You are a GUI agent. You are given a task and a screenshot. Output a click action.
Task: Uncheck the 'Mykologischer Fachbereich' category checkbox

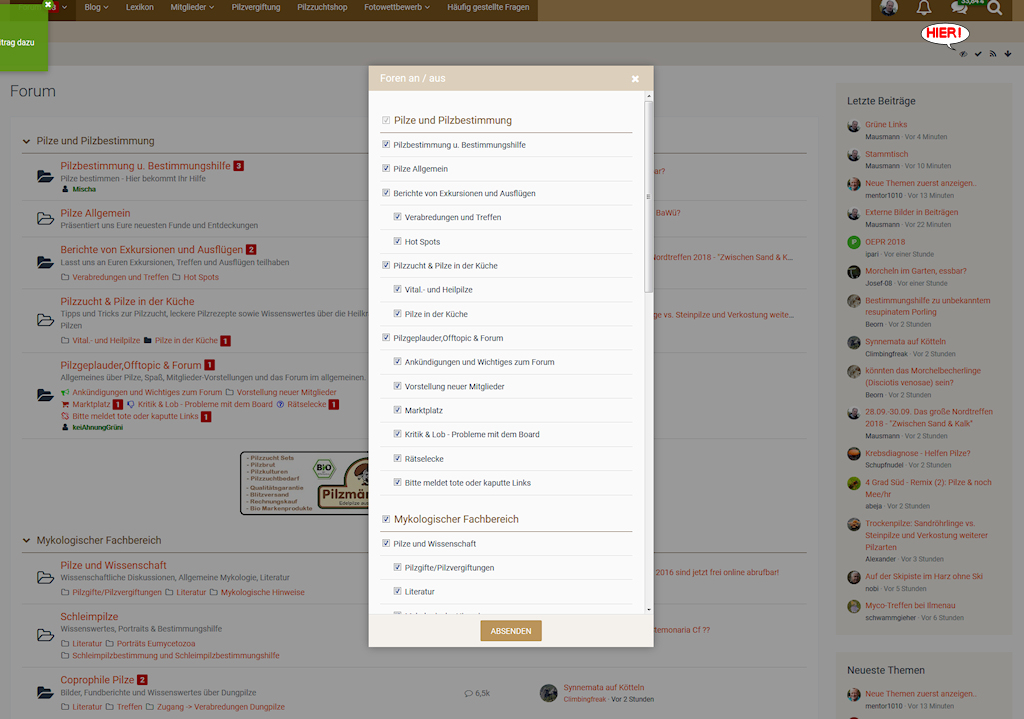coord(387,519)
